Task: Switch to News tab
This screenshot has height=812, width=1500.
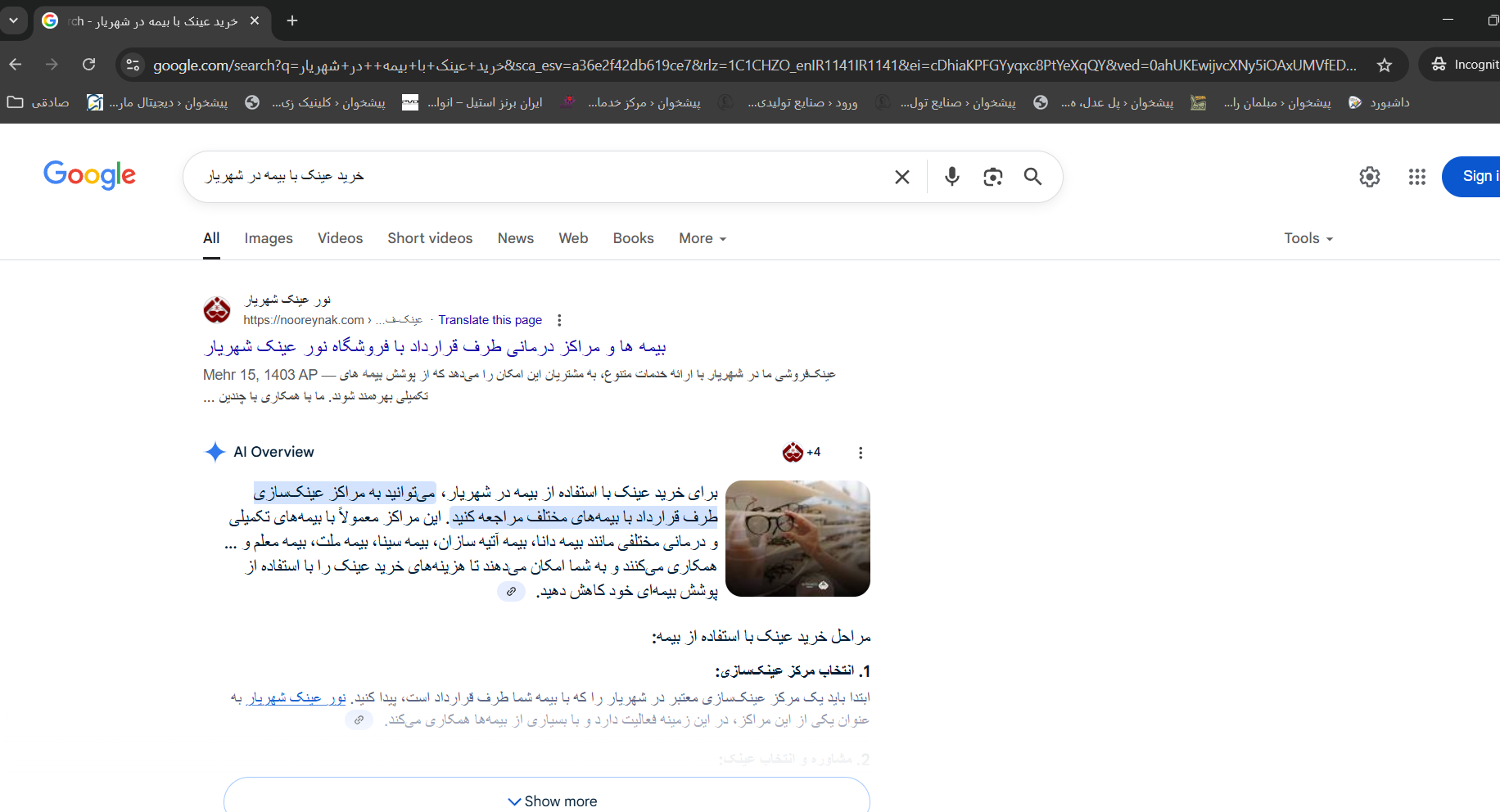Action: (516, 238)
